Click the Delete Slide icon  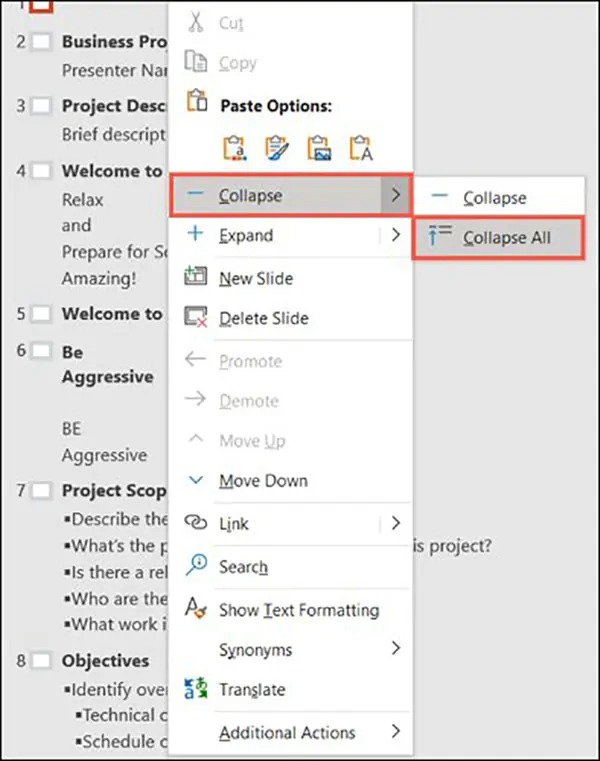click(196, 317)
